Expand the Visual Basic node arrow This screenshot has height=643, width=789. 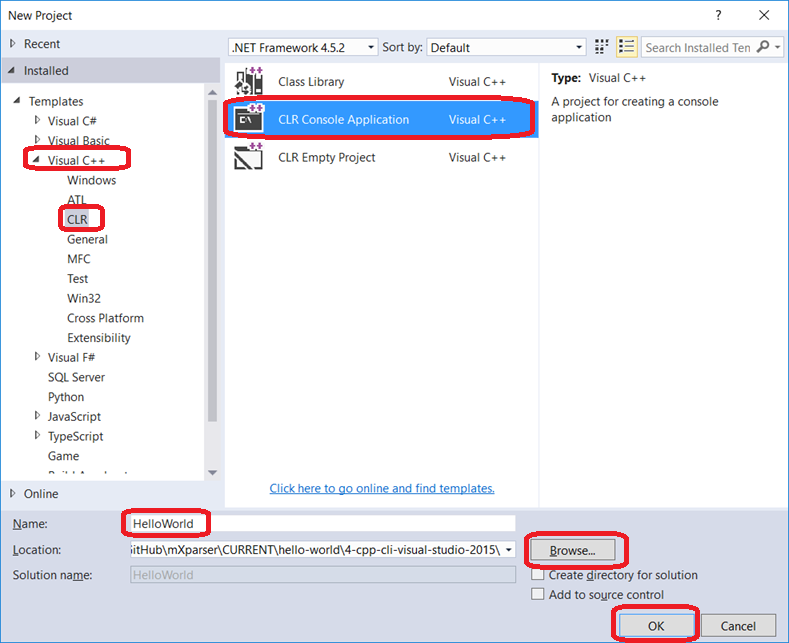point(37,139)
